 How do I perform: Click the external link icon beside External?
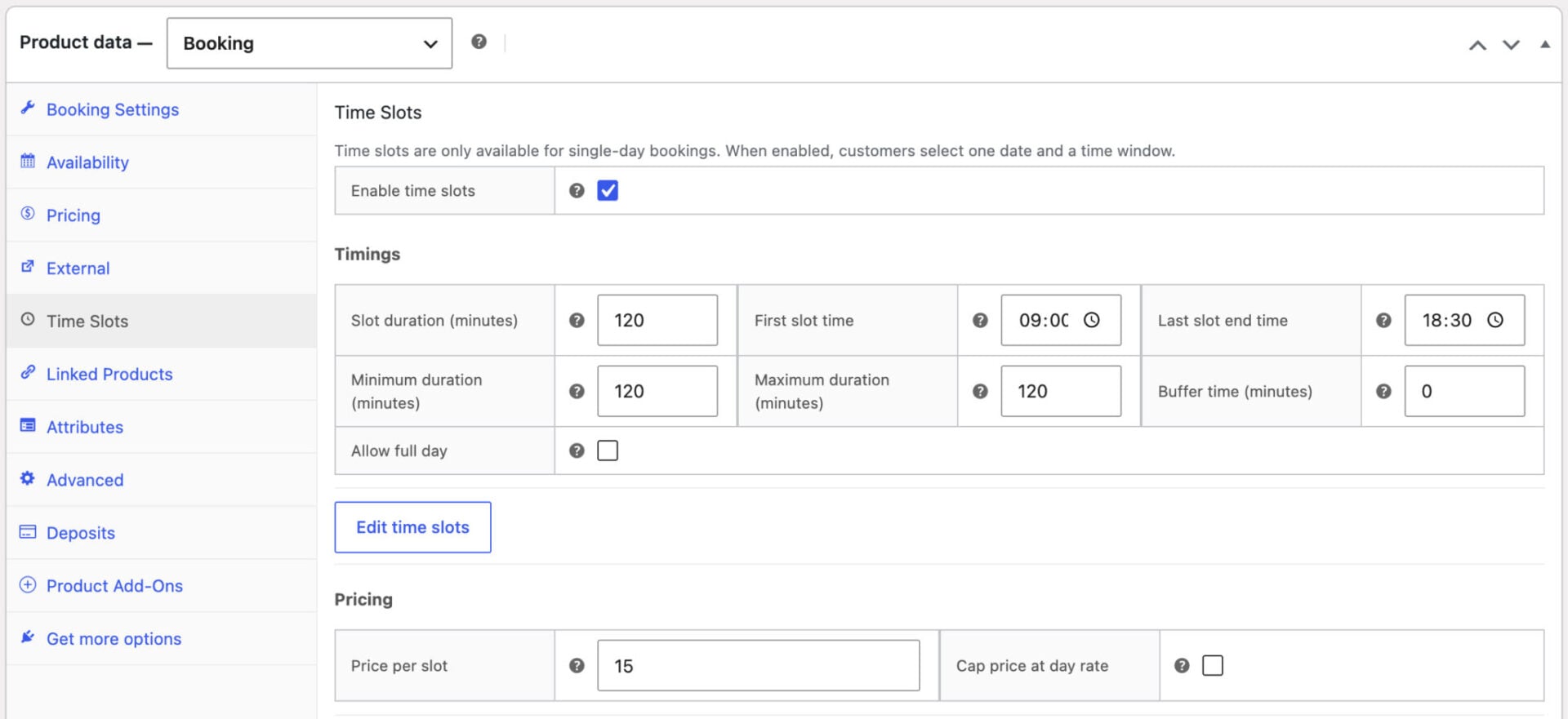pyautogui.click(x=28, y=267)
